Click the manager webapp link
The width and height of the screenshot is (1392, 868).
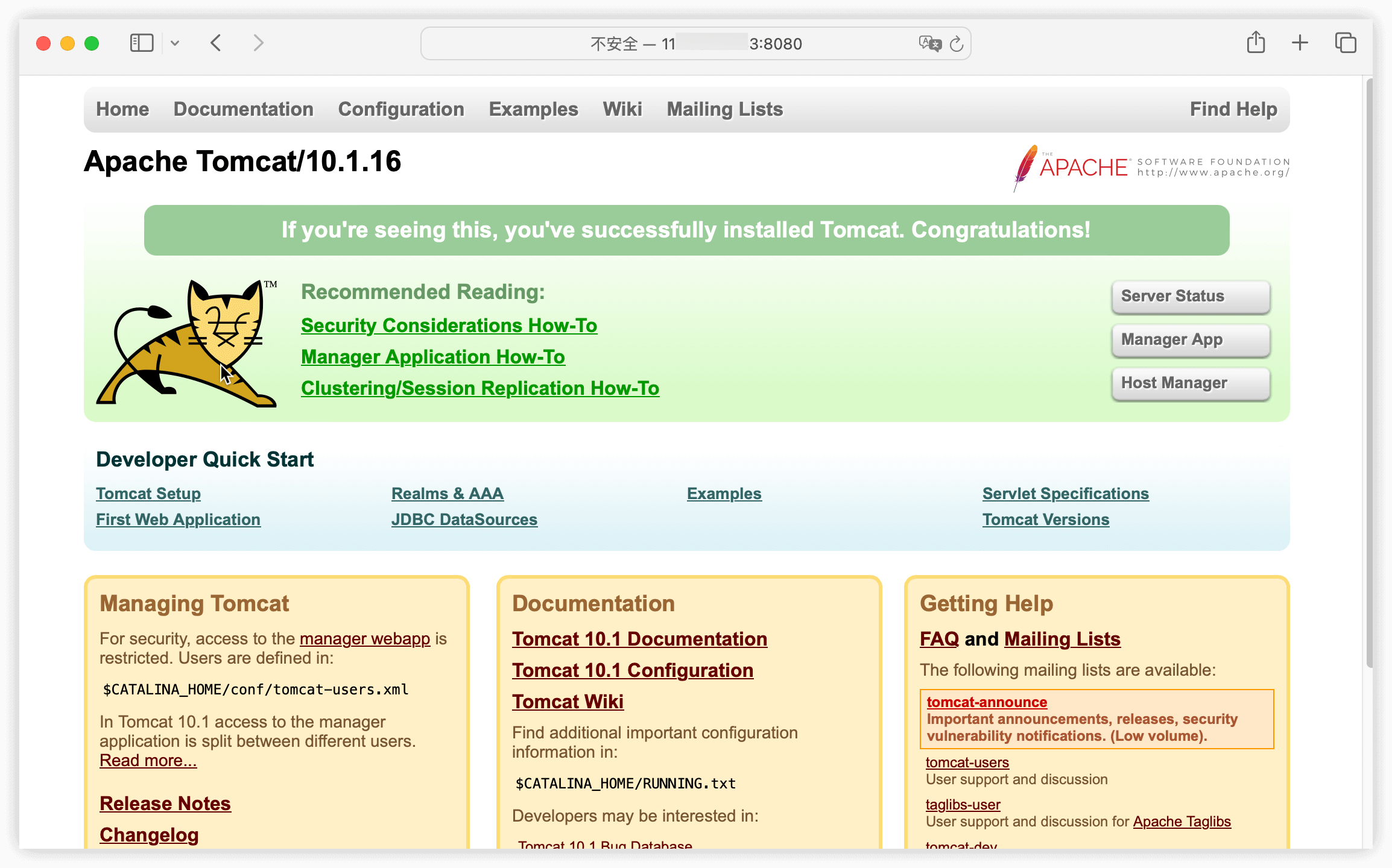(x=365, y=639)
